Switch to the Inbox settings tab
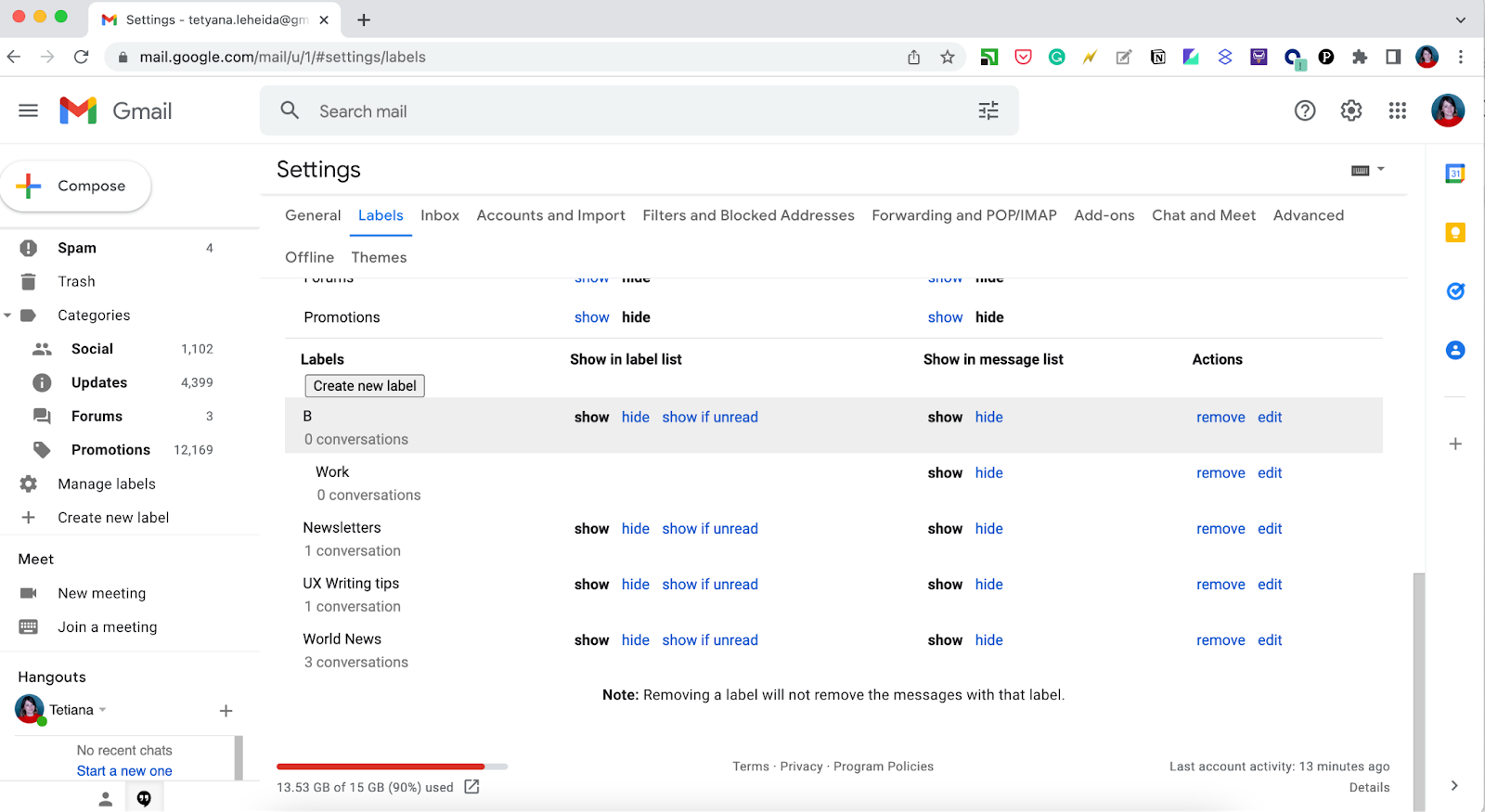The width and height of the screenshot is (1485, 812). pyautogui.click(x=440, y=215)
